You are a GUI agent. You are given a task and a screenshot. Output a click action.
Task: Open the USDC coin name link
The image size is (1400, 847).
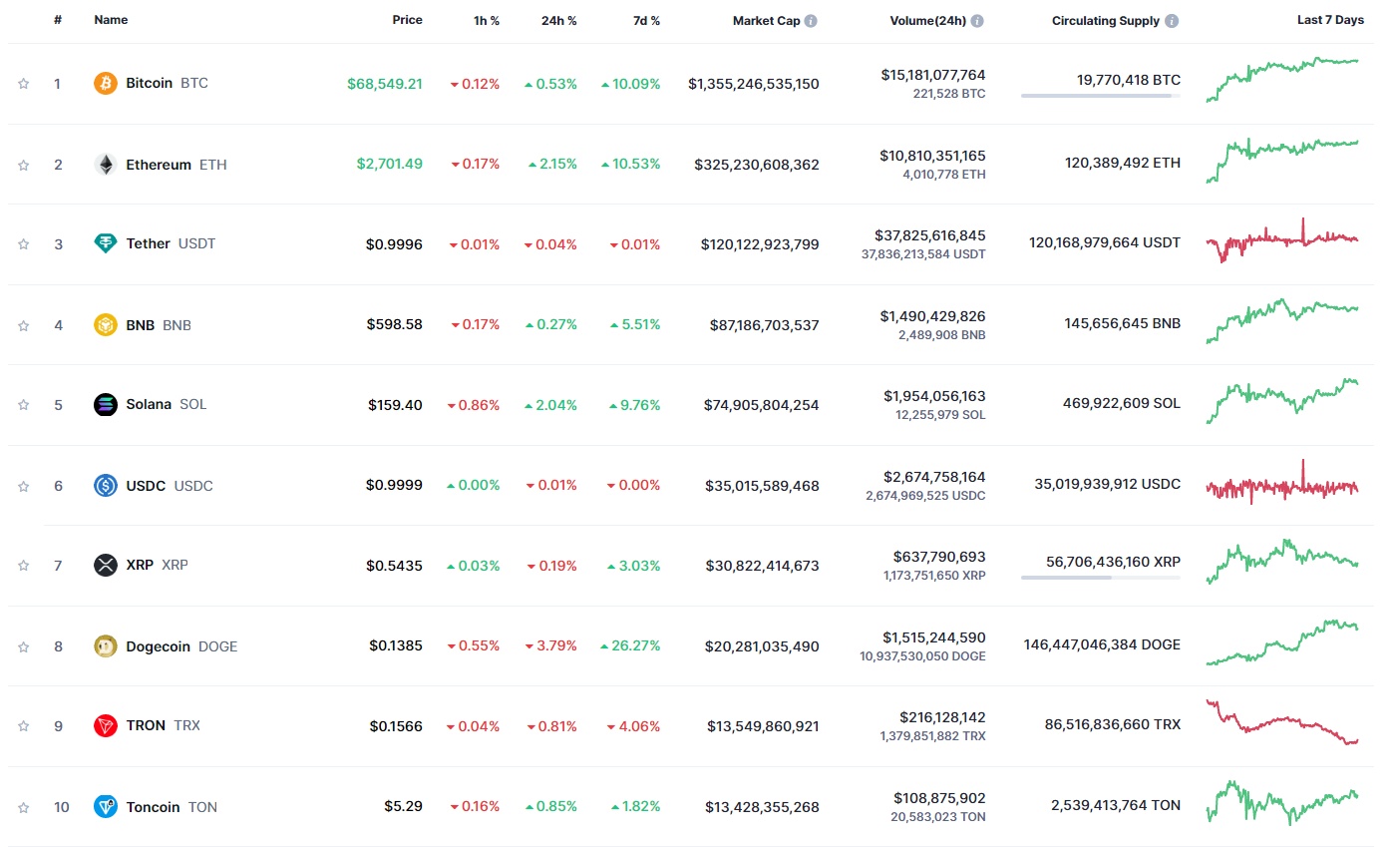pyautogui.click(x=170, y=486)
